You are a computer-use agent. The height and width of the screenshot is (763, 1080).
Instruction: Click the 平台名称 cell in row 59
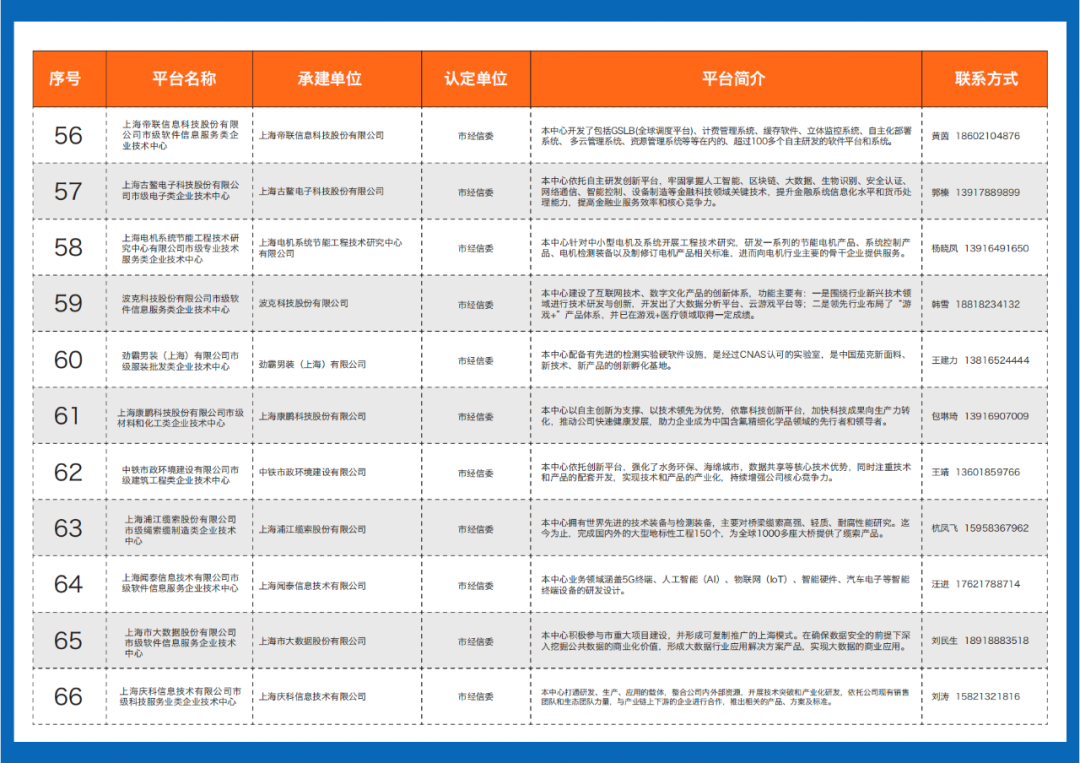pyautogui.click(x=180, y=304)
